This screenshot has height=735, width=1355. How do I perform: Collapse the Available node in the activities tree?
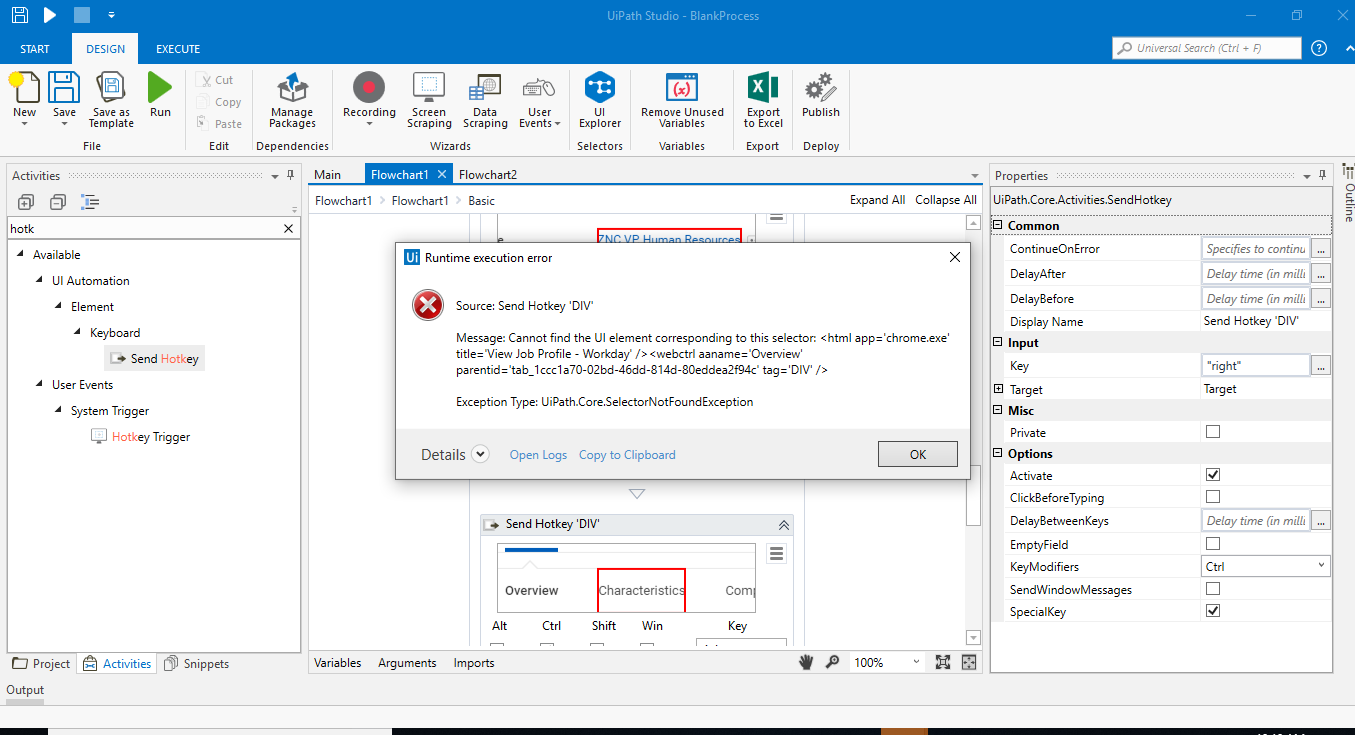[22, 255]
